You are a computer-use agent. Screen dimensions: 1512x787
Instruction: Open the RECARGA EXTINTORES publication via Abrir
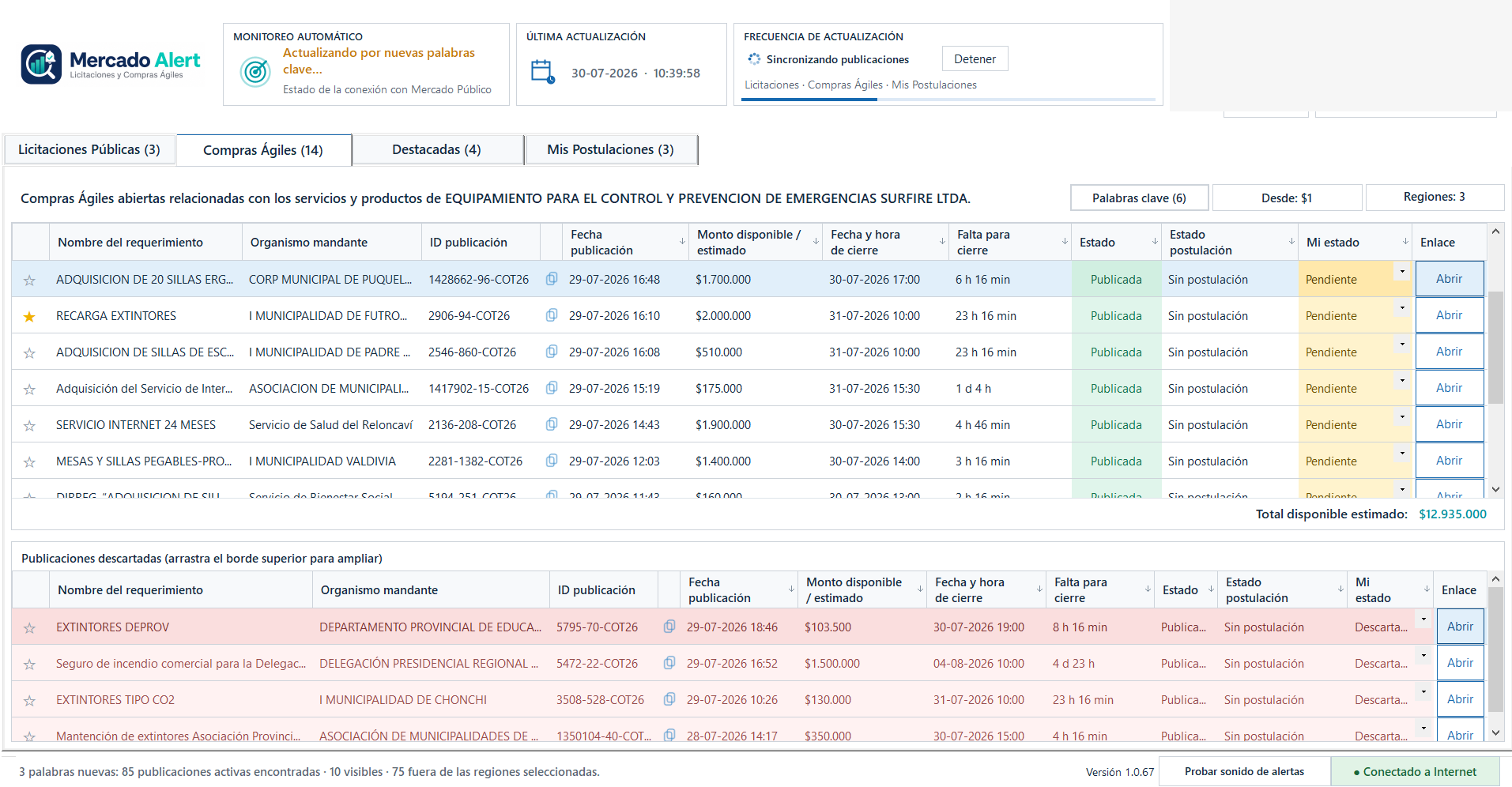point(1449,315)
